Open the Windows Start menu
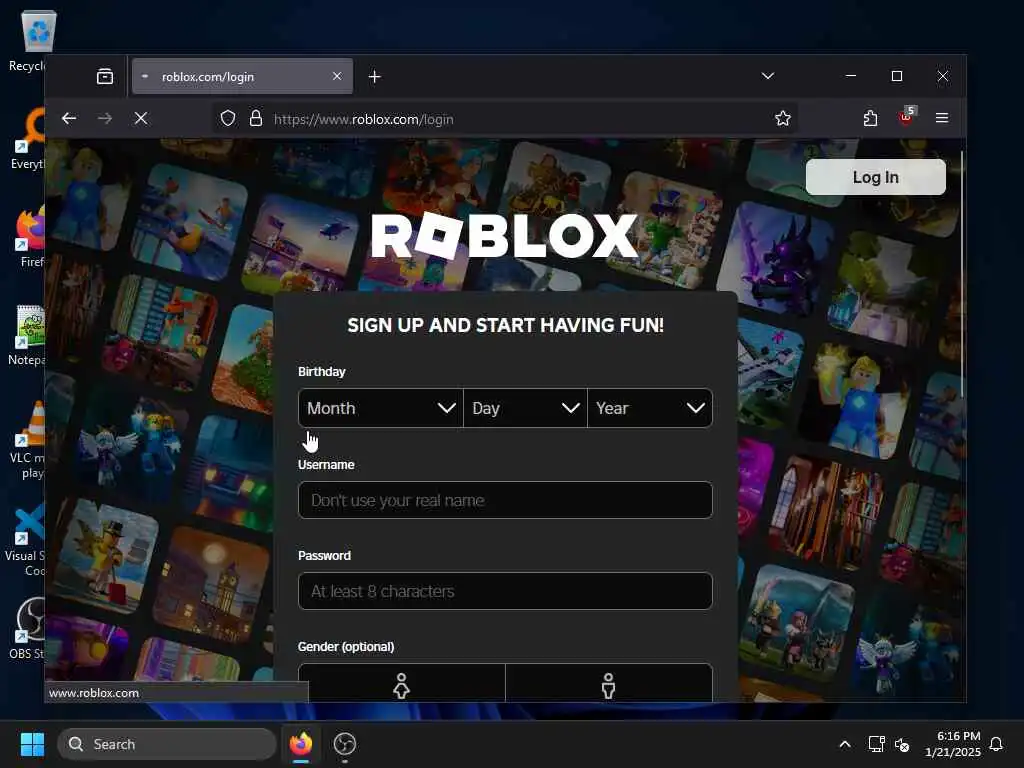This screenshot has height=768, width=1024. (x=32, y=744)
